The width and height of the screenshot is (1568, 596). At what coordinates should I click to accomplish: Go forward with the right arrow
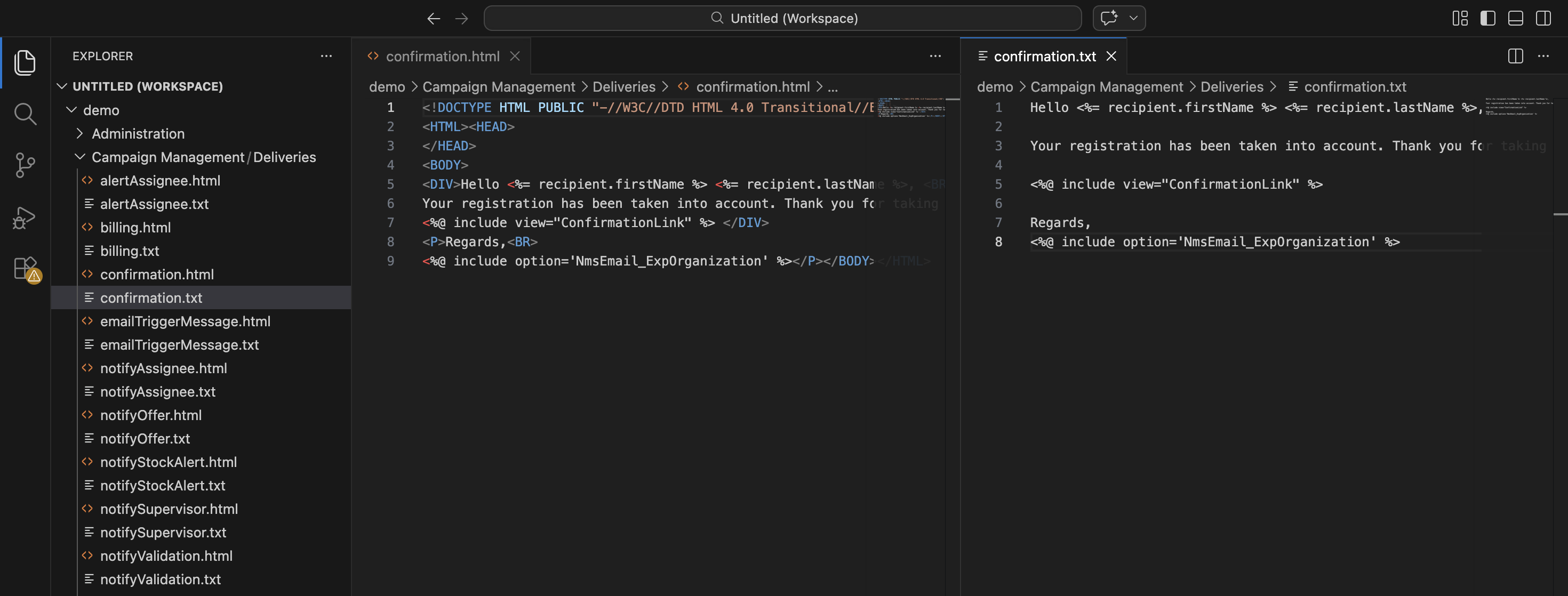click(461, 18)
